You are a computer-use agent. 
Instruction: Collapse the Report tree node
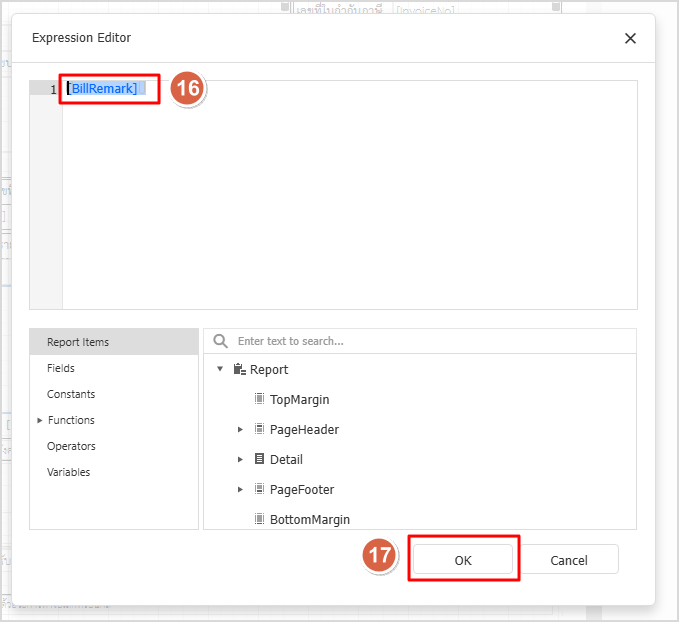click(220, 369)
